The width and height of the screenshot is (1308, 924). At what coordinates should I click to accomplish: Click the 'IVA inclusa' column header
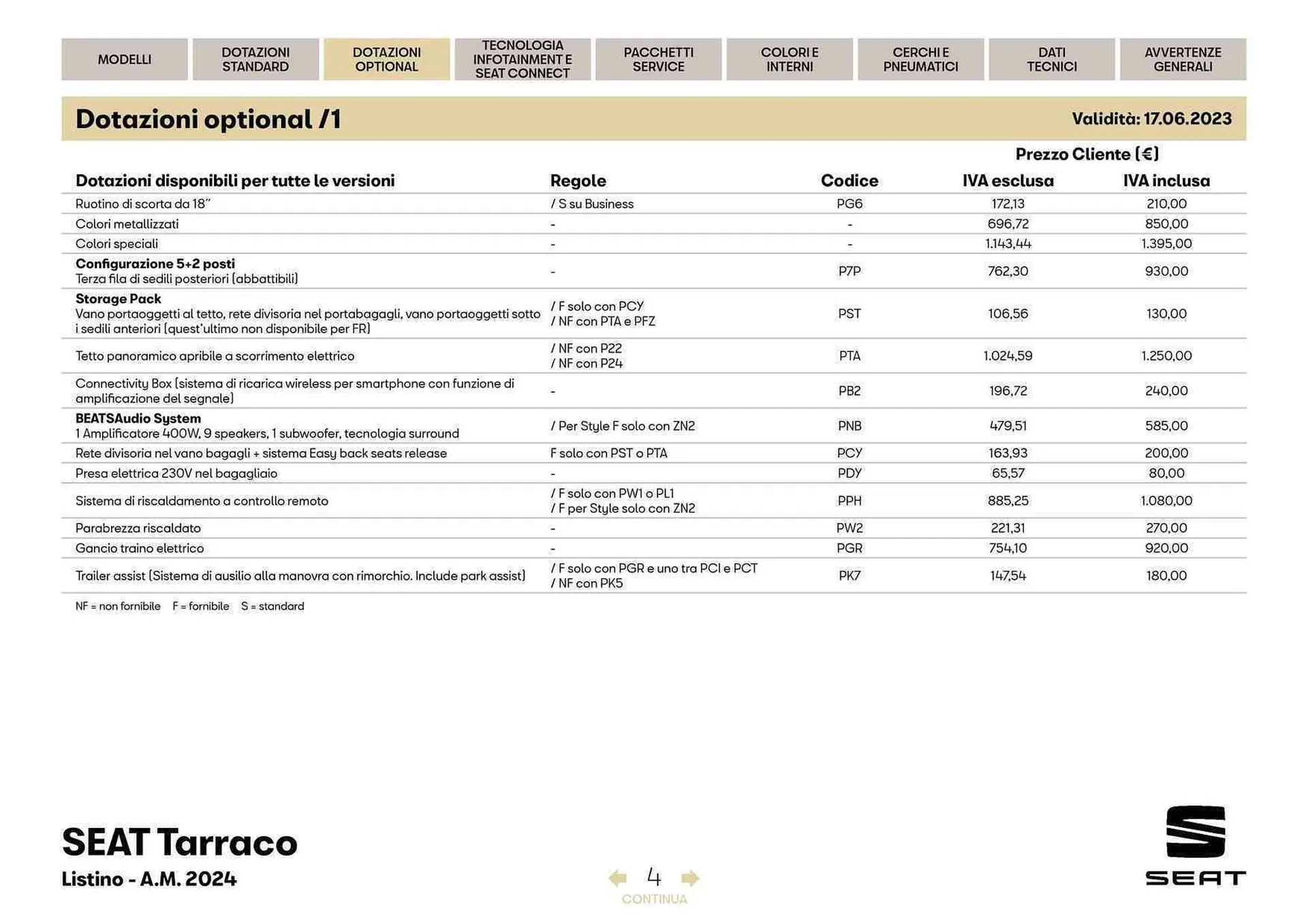[x=1166, y=180]
